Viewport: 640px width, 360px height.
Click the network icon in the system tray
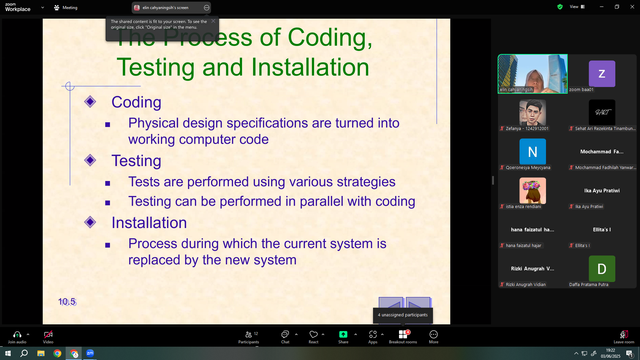point(584,353)
